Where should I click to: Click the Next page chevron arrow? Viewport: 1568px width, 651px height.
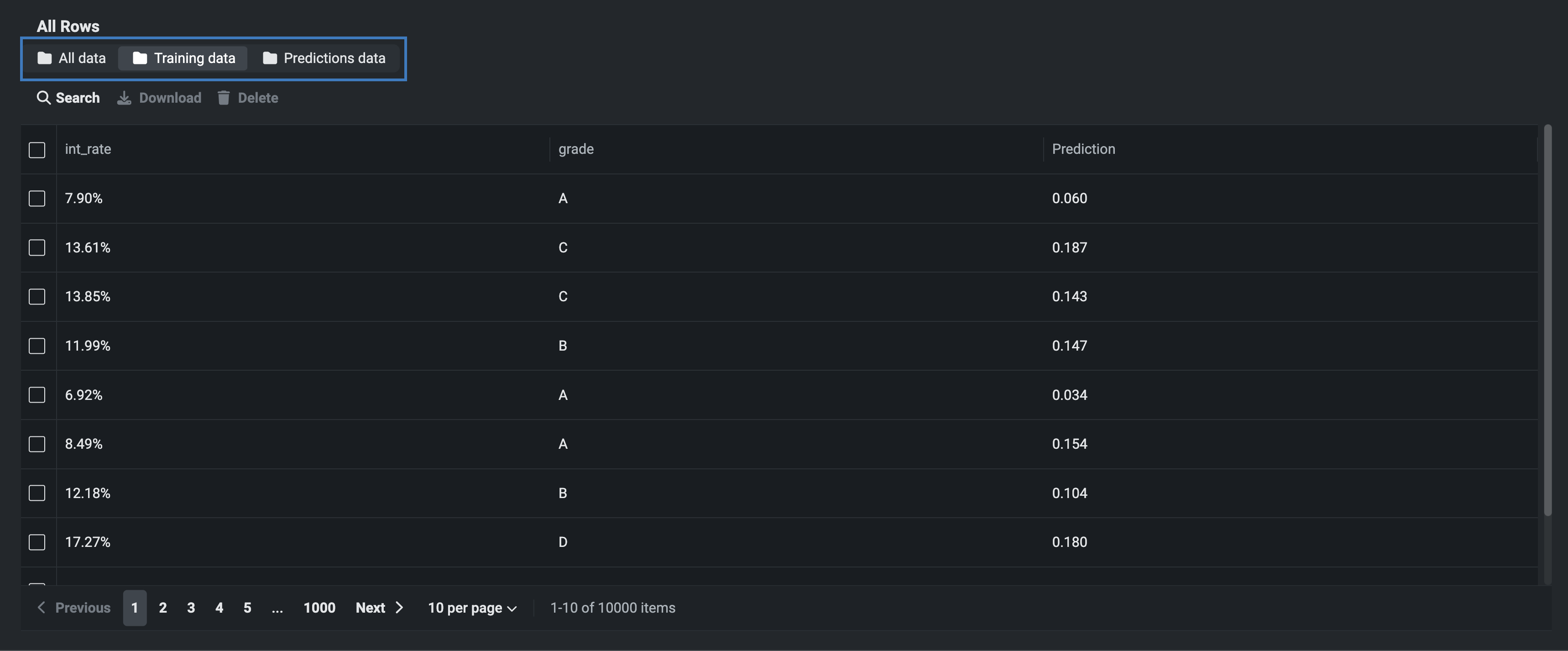(399, 608)
